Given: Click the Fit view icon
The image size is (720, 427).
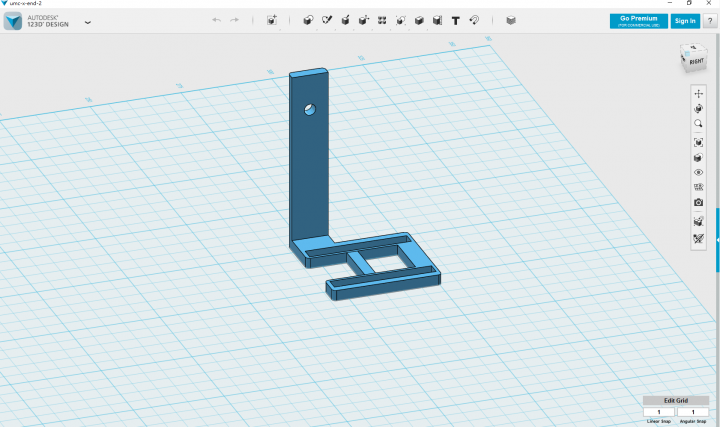Looking at the screenshot, I should tap(698, 143).
